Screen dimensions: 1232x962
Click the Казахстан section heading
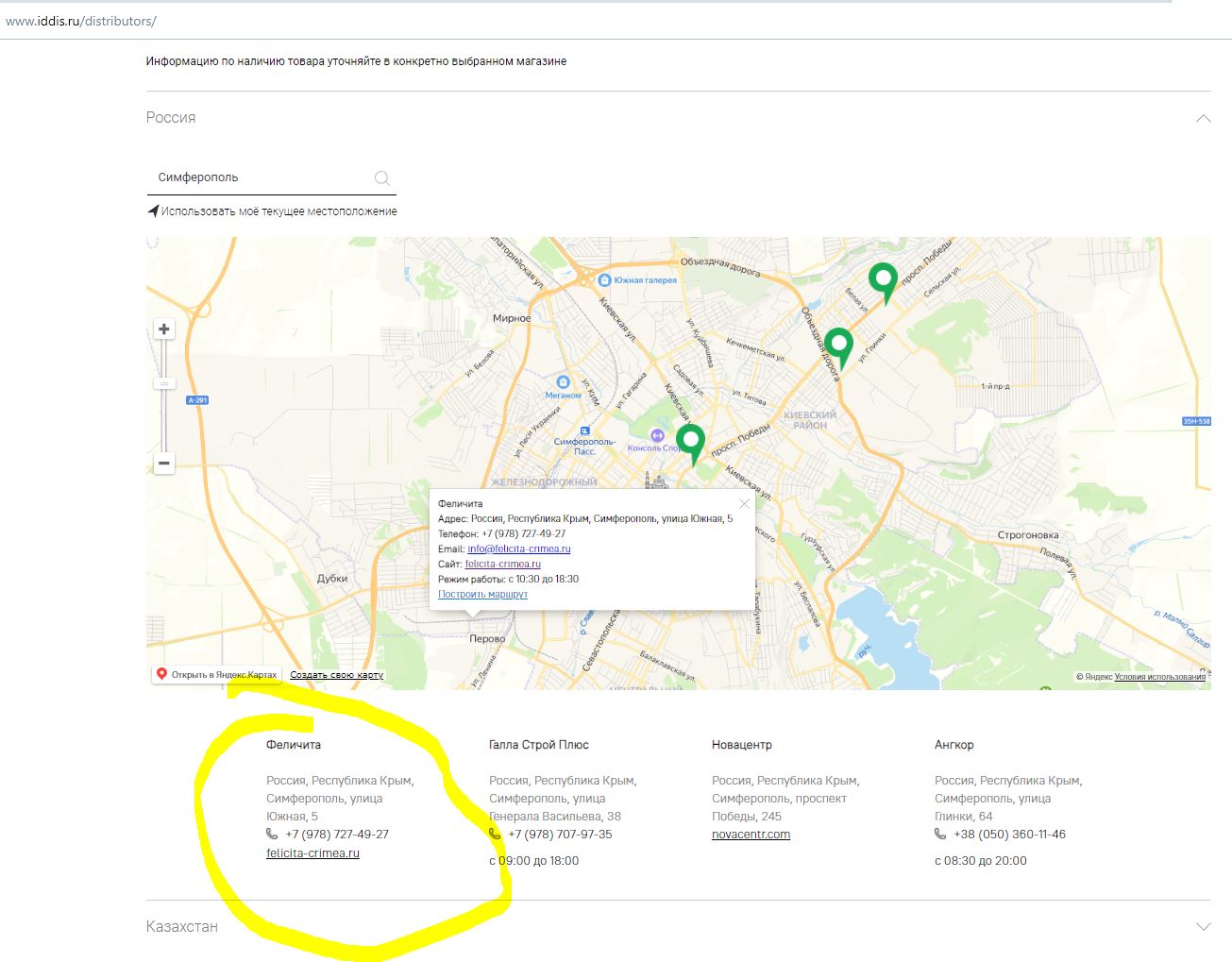pos(182,927)
